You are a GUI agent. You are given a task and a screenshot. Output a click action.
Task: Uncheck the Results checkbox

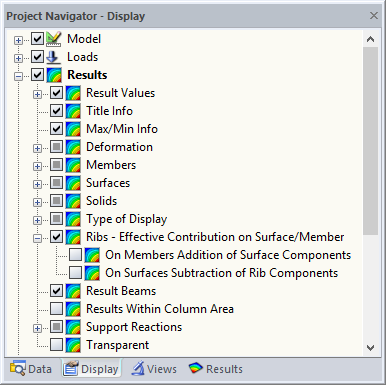pyautogui.click(x=37, y=75)
